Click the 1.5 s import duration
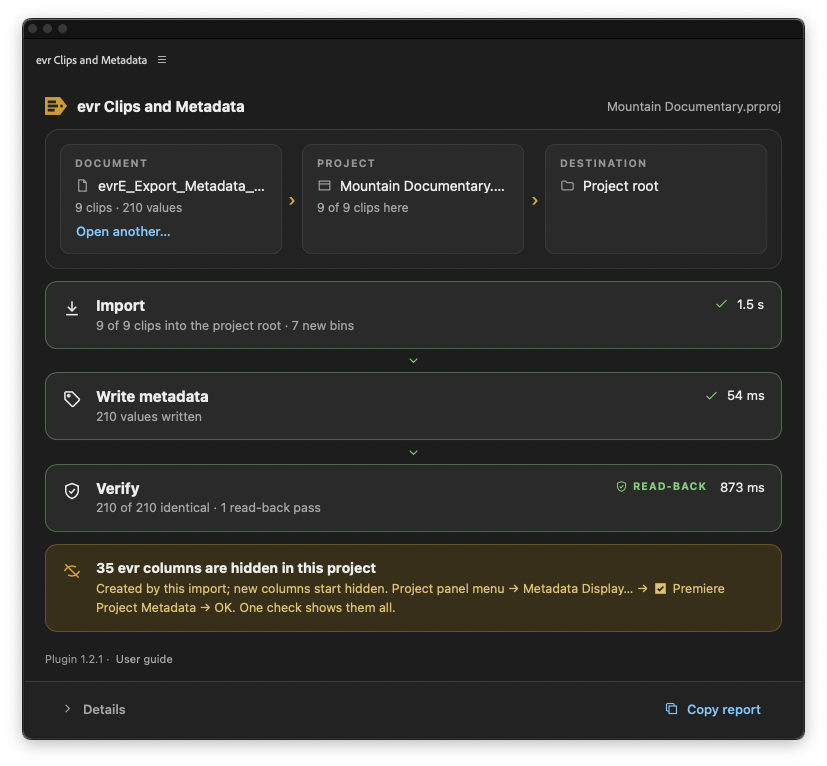The image size is (827, 766). point(750,304)
